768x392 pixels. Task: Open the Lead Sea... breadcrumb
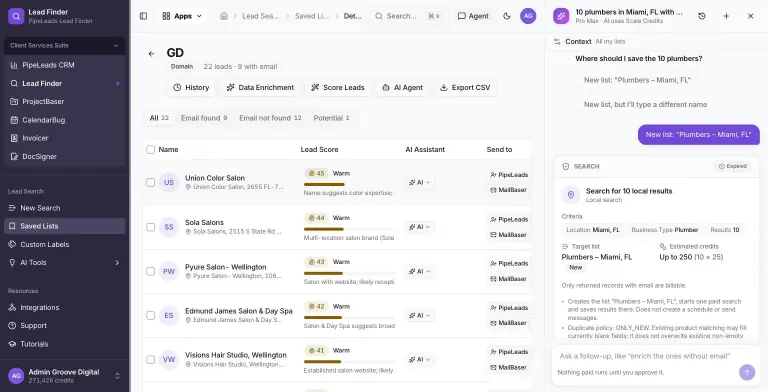click(260, 16)
